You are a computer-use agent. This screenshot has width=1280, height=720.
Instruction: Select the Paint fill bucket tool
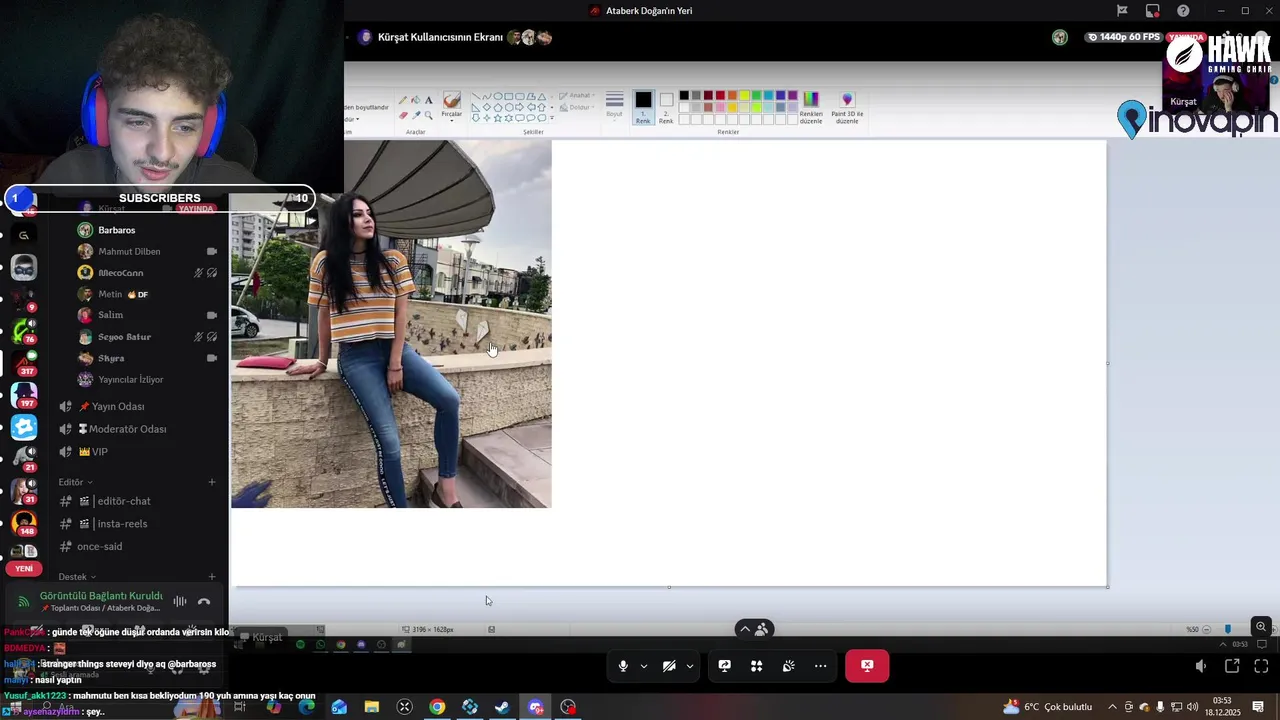(416, 100)
